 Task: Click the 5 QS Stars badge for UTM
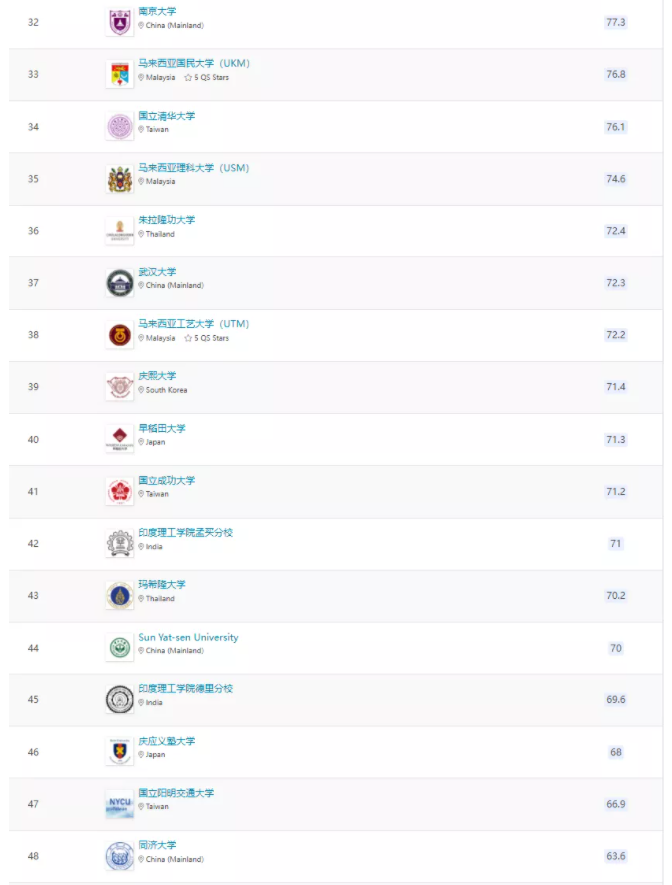click(x=207, y=338)
